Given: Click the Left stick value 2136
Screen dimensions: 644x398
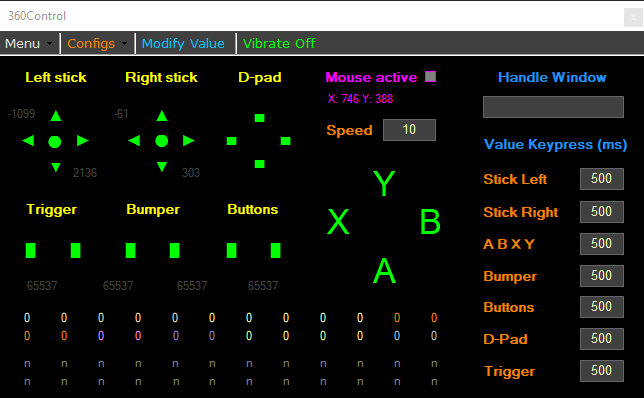Looking at the screenshot, I should (85, 173).
